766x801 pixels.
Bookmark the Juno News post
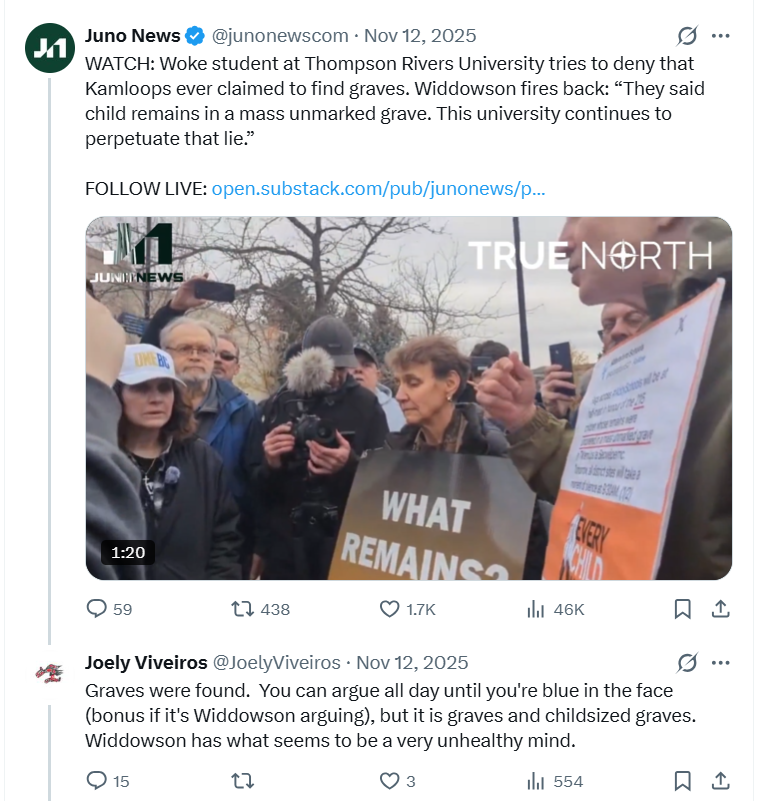coord(682,609)
